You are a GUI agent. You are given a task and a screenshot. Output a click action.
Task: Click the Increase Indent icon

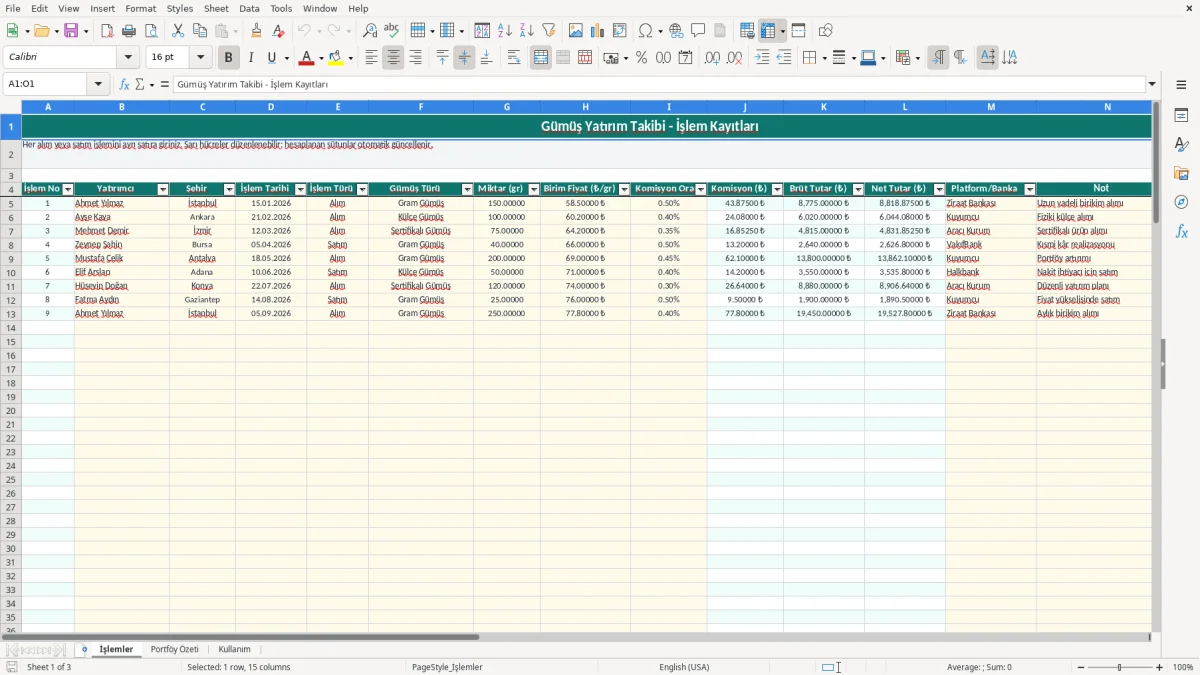[x=762, y=58]
